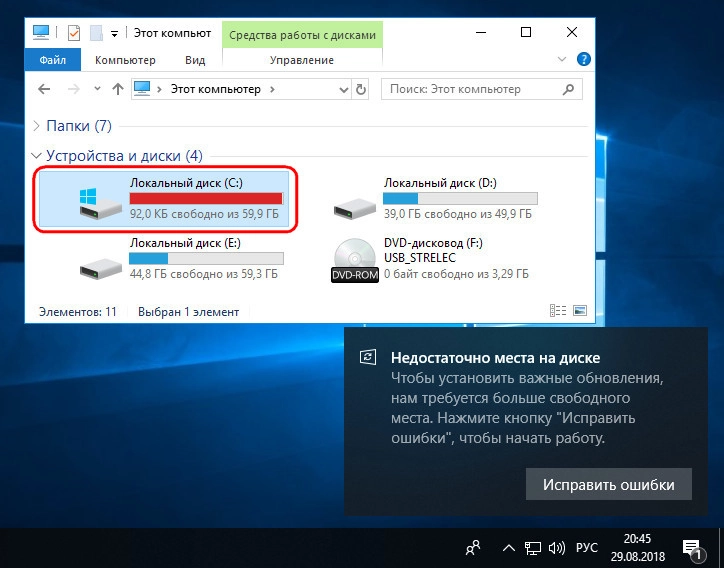724x568 pixels.
Task: Switch to details view icon in status bar
Action: click(x=556, y=311)
